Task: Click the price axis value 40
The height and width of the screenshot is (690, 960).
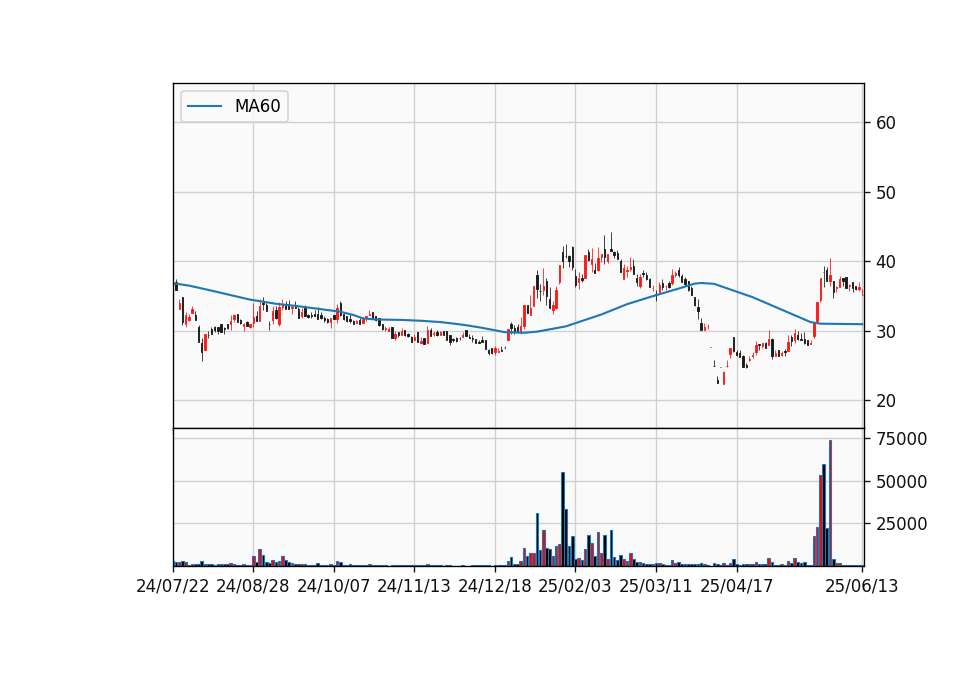Action: click(886, 262)
